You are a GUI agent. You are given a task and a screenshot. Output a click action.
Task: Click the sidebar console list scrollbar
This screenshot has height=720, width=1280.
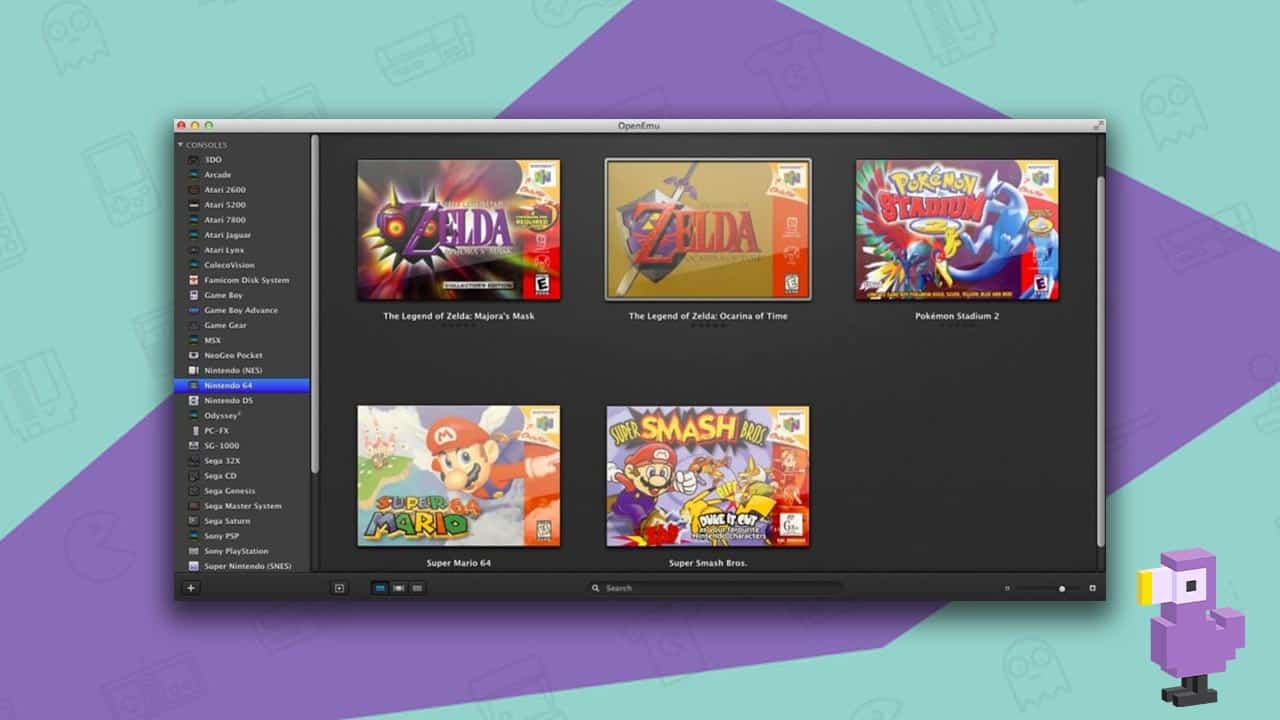pyautogui.click(x=315, y=303)
